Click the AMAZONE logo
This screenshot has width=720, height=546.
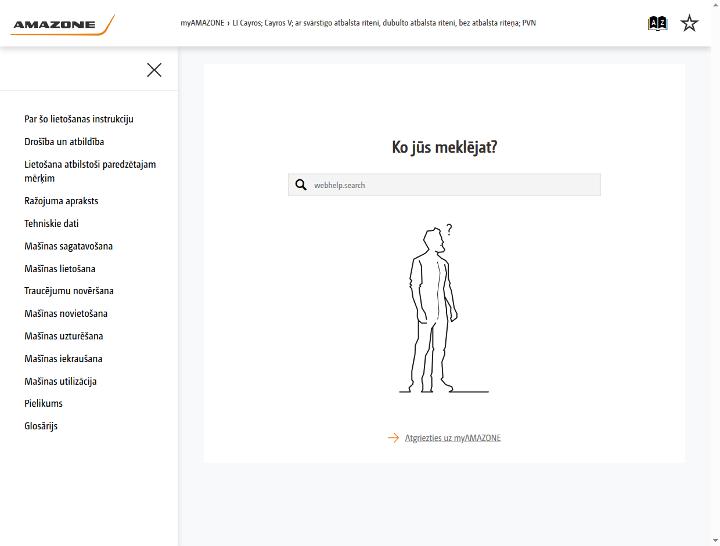pos(62,25)
